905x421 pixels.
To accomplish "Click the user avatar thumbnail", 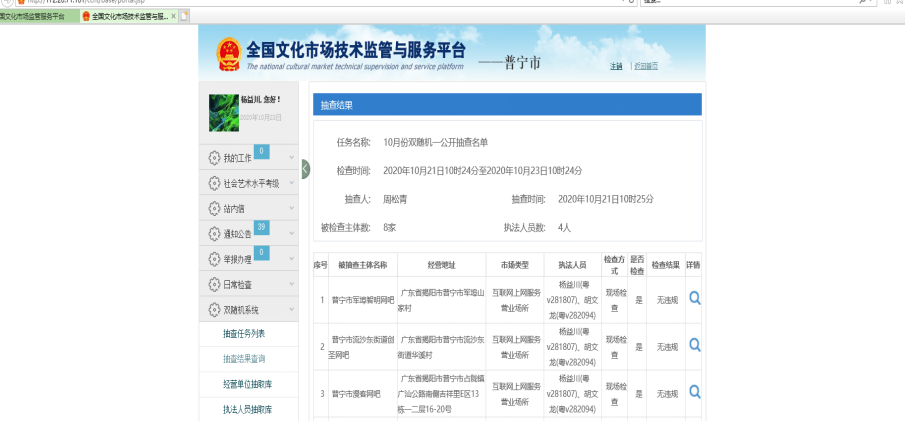I will [x=222, y=112].
